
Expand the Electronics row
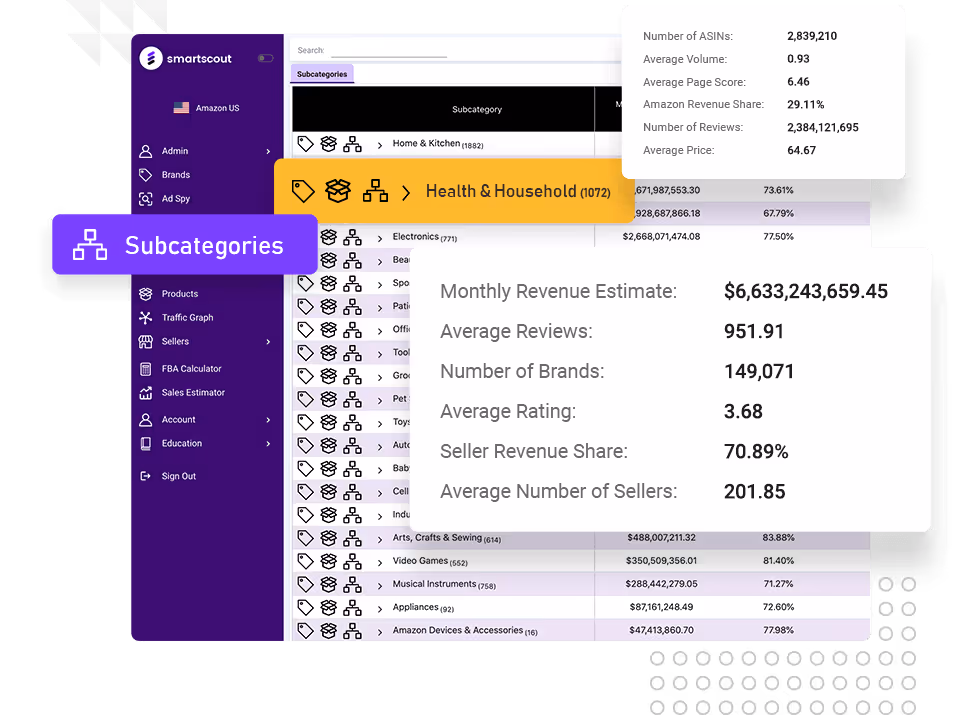380,238
